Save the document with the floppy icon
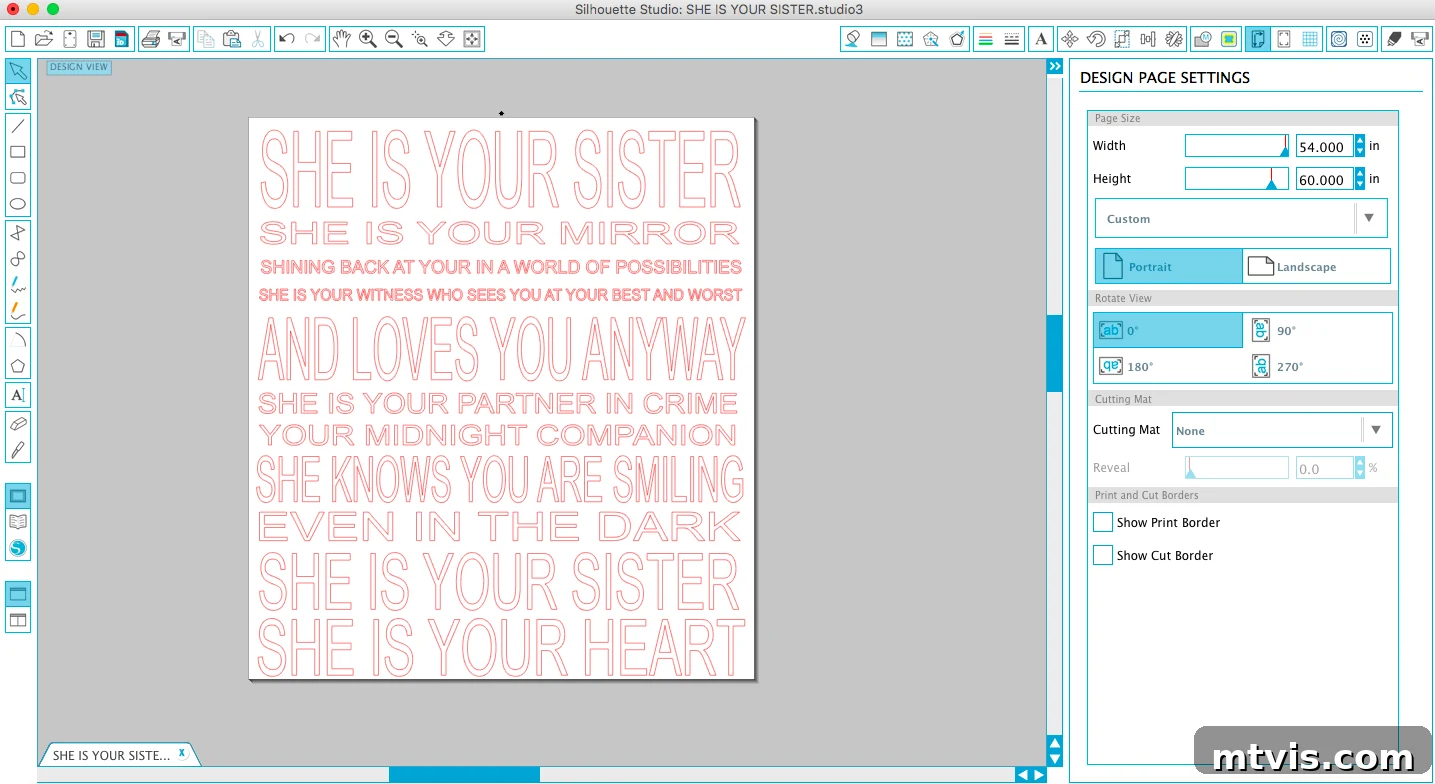The image size is (1435, 784). coord(96,39)
